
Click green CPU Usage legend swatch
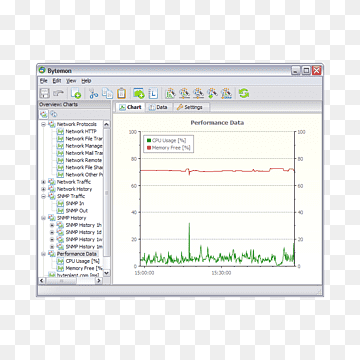coord(149,141)
